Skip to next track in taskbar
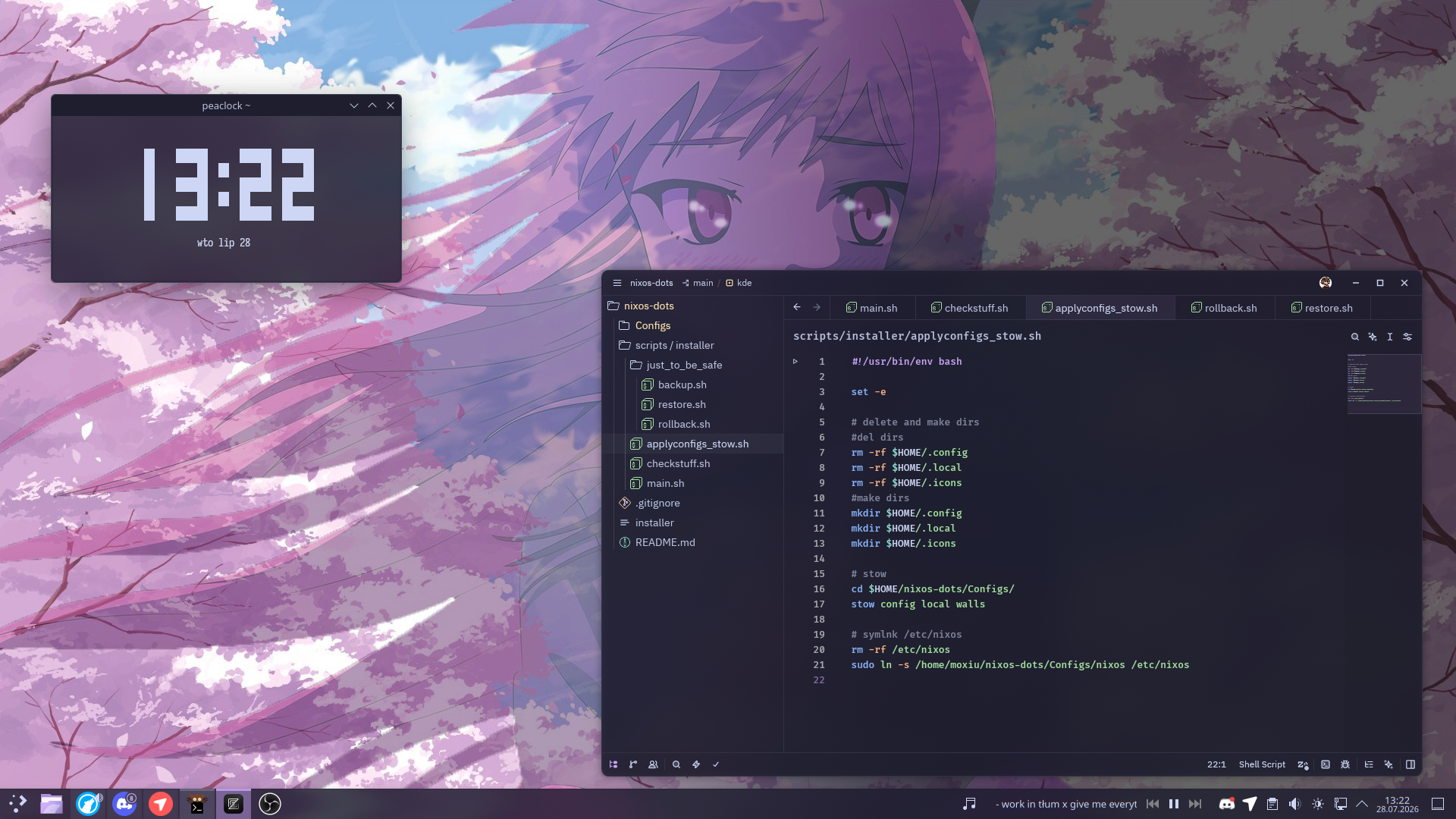The width and height of the screenshot is (1456, 819). [x=1195, y=804]
